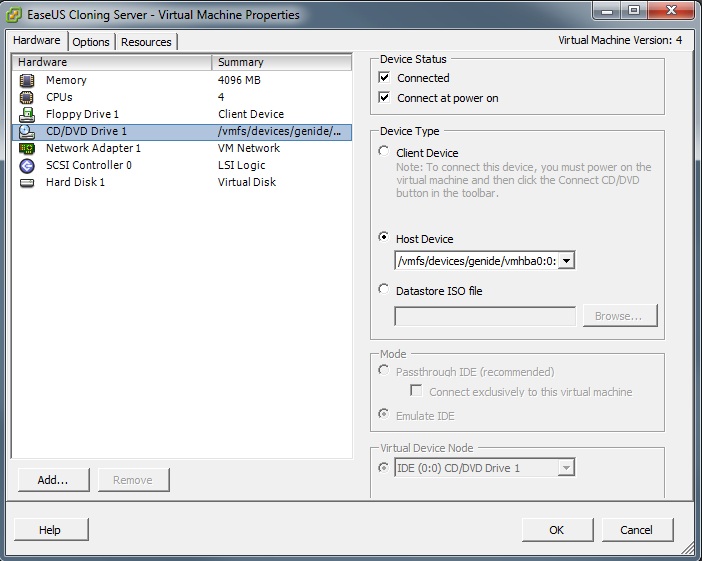The height and width of the screenshot is (561, 702).
Task: Click the Virtual Disk summary value
Action: pos(247,182)
